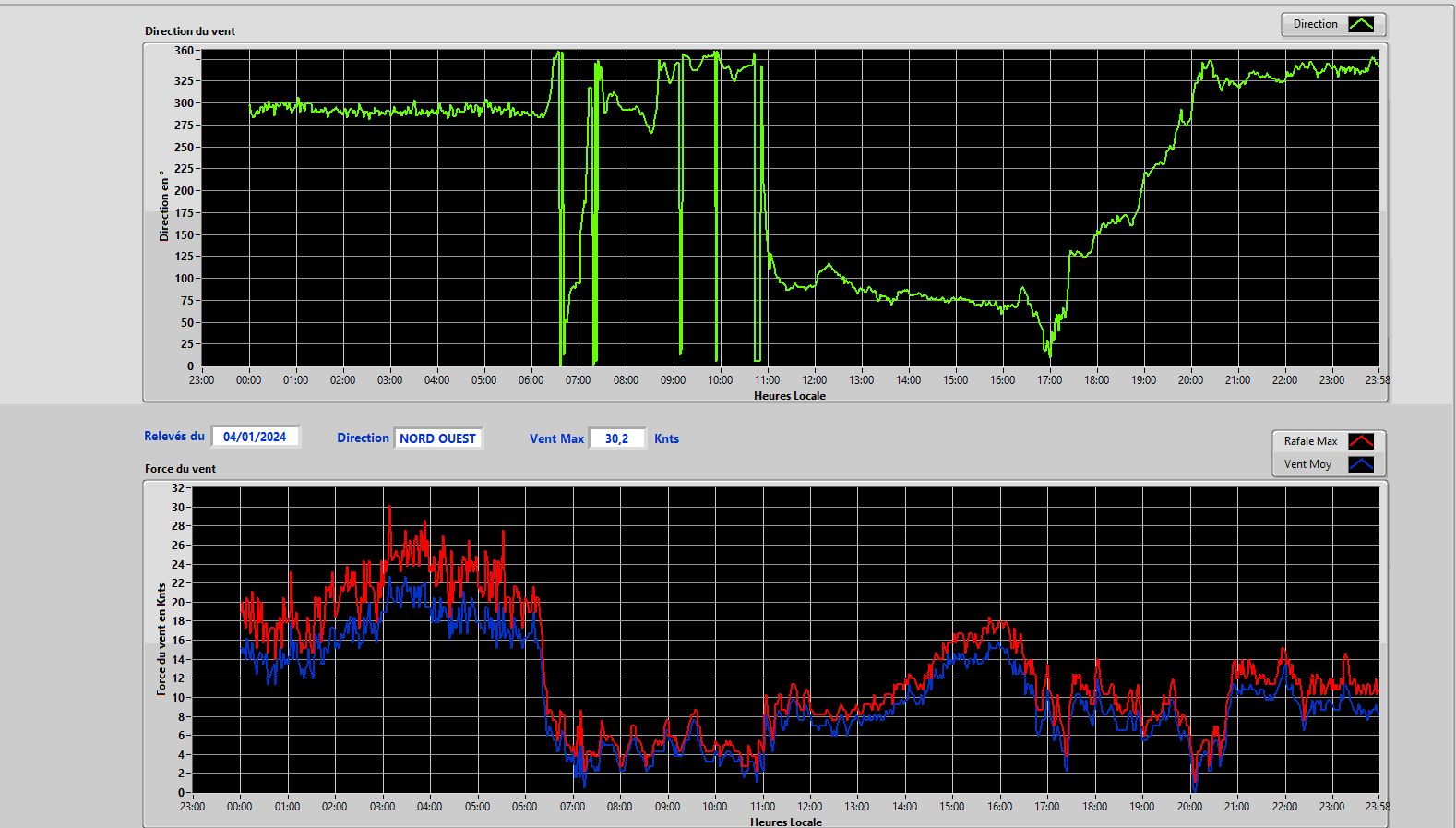The width and height of the screenshot is (1456, 828).
Task: Click the 0 tick on direction axis
Action: coord(190,366)
